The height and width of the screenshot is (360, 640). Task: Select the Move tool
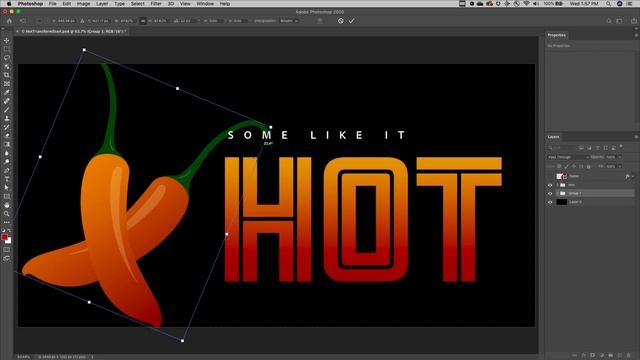pyautogui.click(x=7, y=40)
